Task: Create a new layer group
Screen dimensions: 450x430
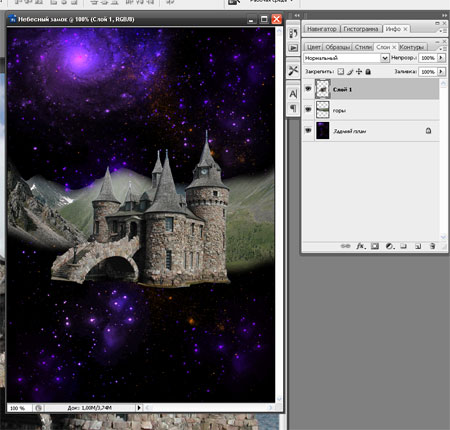Action: click(404, 246)
